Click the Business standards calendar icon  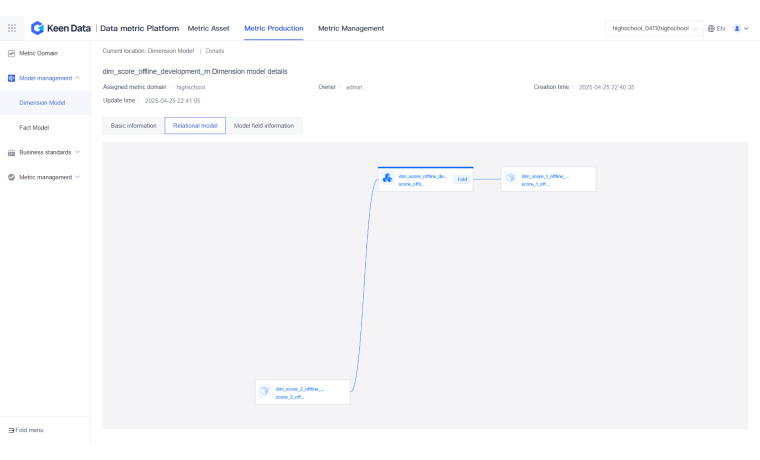(x=11, y=152)
